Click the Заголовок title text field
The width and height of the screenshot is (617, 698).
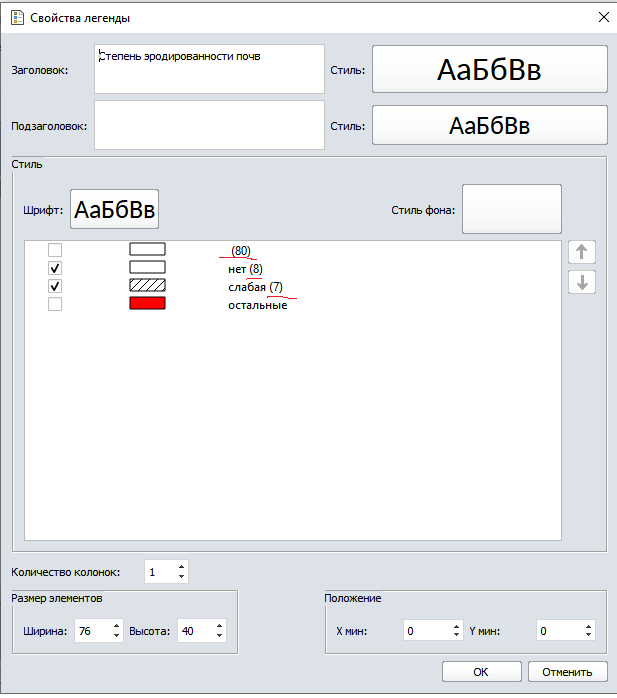[209, 69]
